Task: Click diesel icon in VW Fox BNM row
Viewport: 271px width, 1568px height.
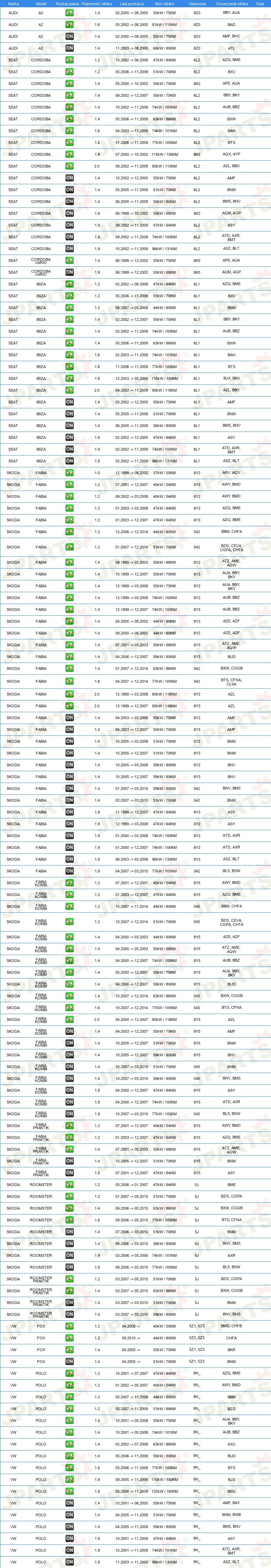Action: pyautogui.click(x=69, y=1362)
